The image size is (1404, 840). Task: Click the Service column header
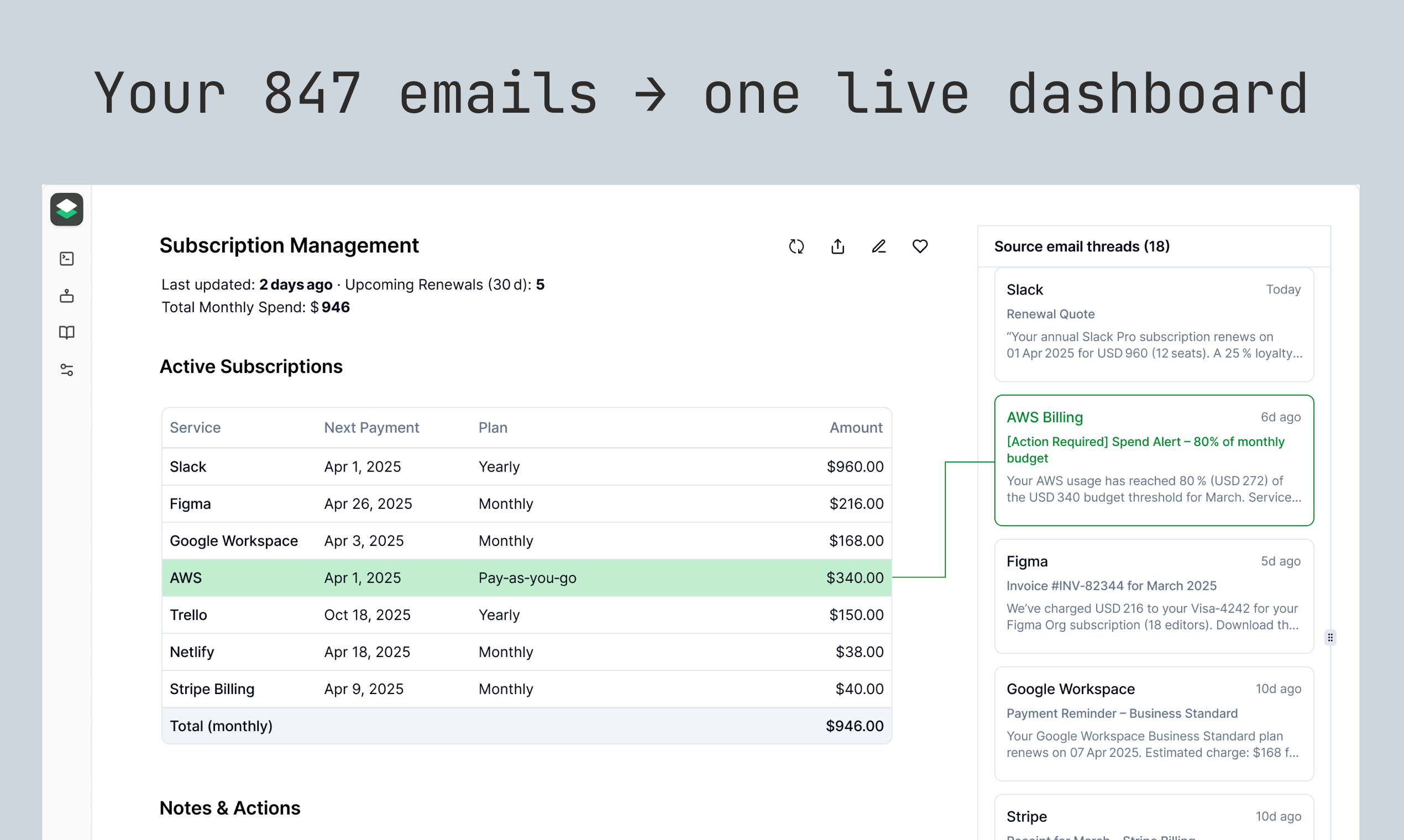pos(195,427)
